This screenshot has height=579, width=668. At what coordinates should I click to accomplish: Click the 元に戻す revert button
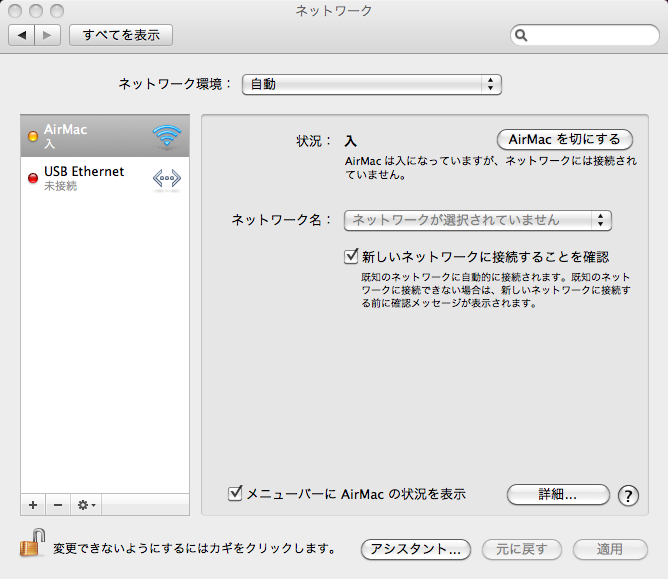[x=521, y=549]
